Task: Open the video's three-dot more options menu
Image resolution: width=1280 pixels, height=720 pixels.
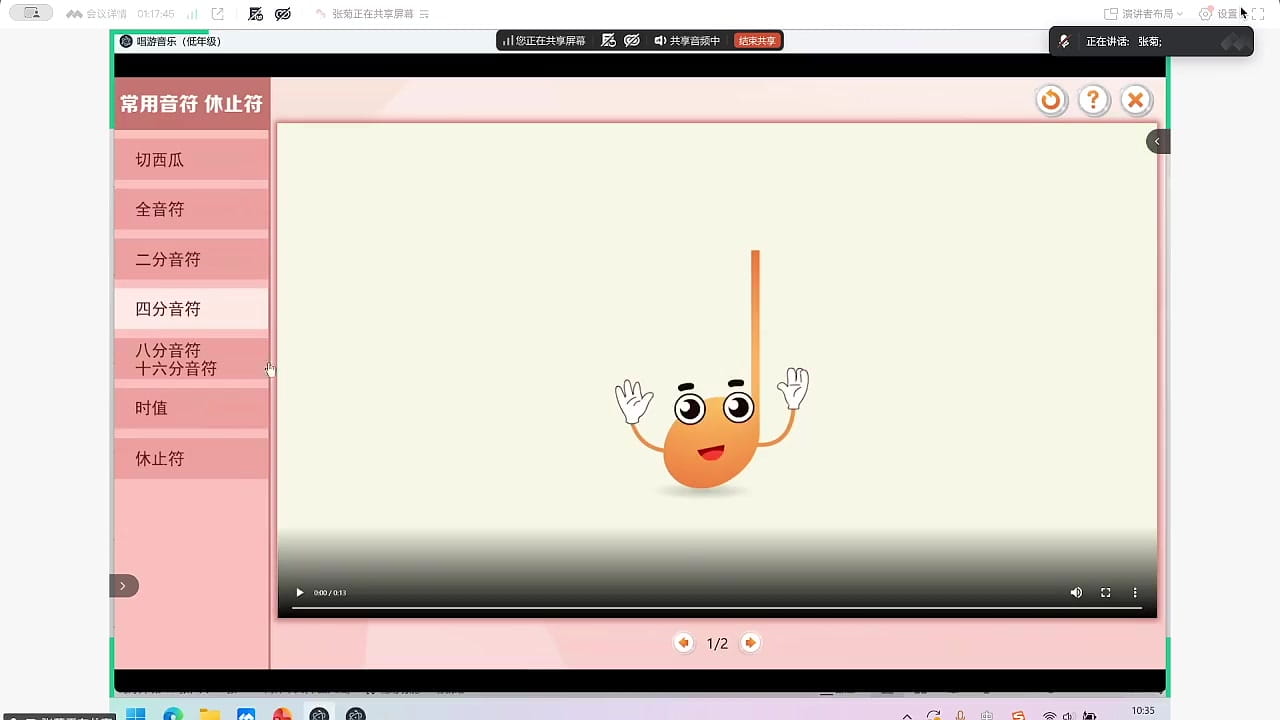Action: (1135, 593)
